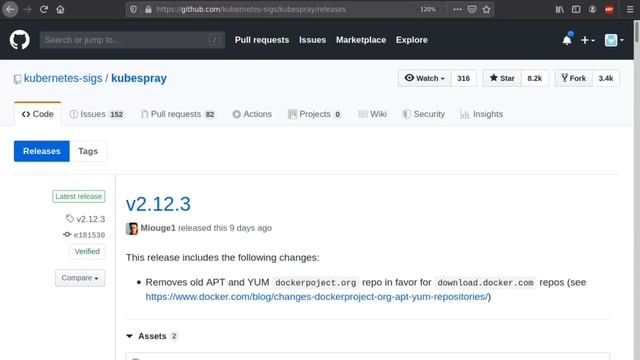
Task: Switch to the Actions tab
Action: (252, 114)
